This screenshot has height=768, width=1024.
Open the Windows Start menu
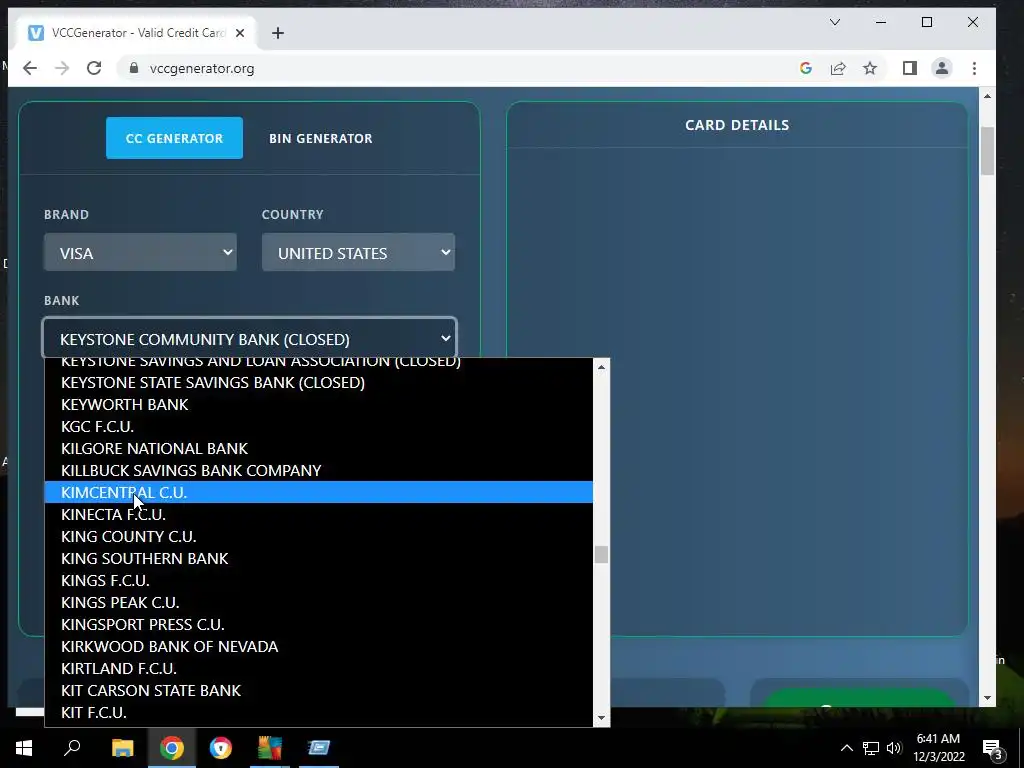[x=24, y=748]
